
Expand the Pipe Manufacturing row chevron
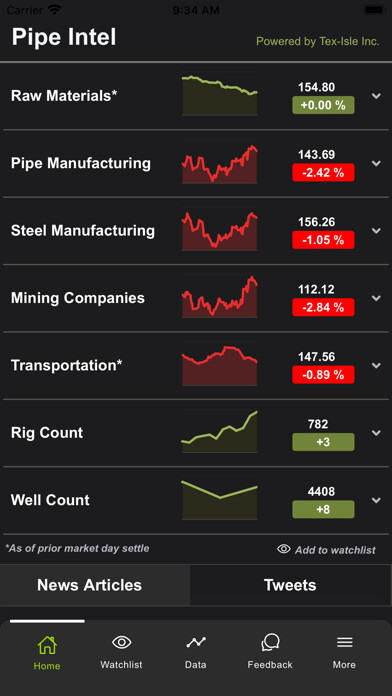(x=376, y=163)
